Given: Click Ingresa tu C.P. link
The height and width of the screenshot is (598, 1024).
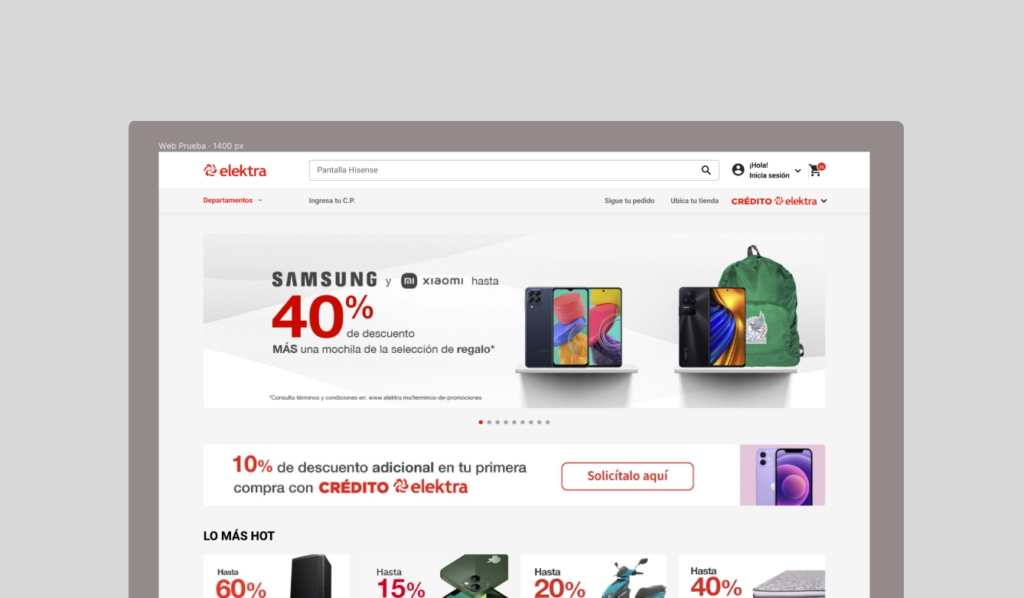Looking at the screenshot, I should click(x=332, y=201).
